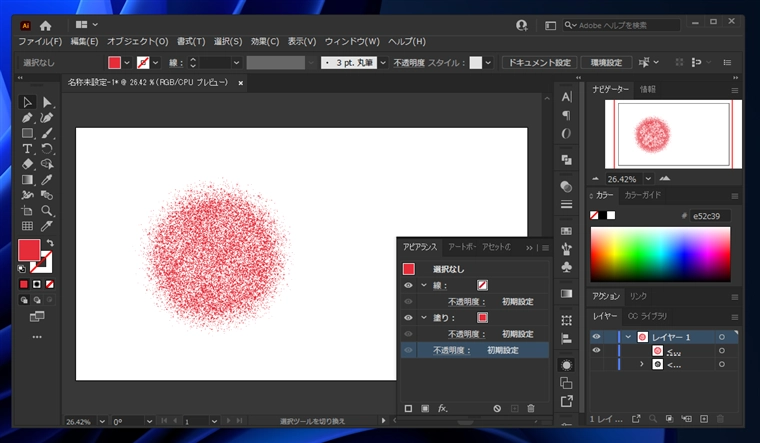The image size is (760, 443).
Task: Click the 環境設定 button
Action: (x=606, y=63)
